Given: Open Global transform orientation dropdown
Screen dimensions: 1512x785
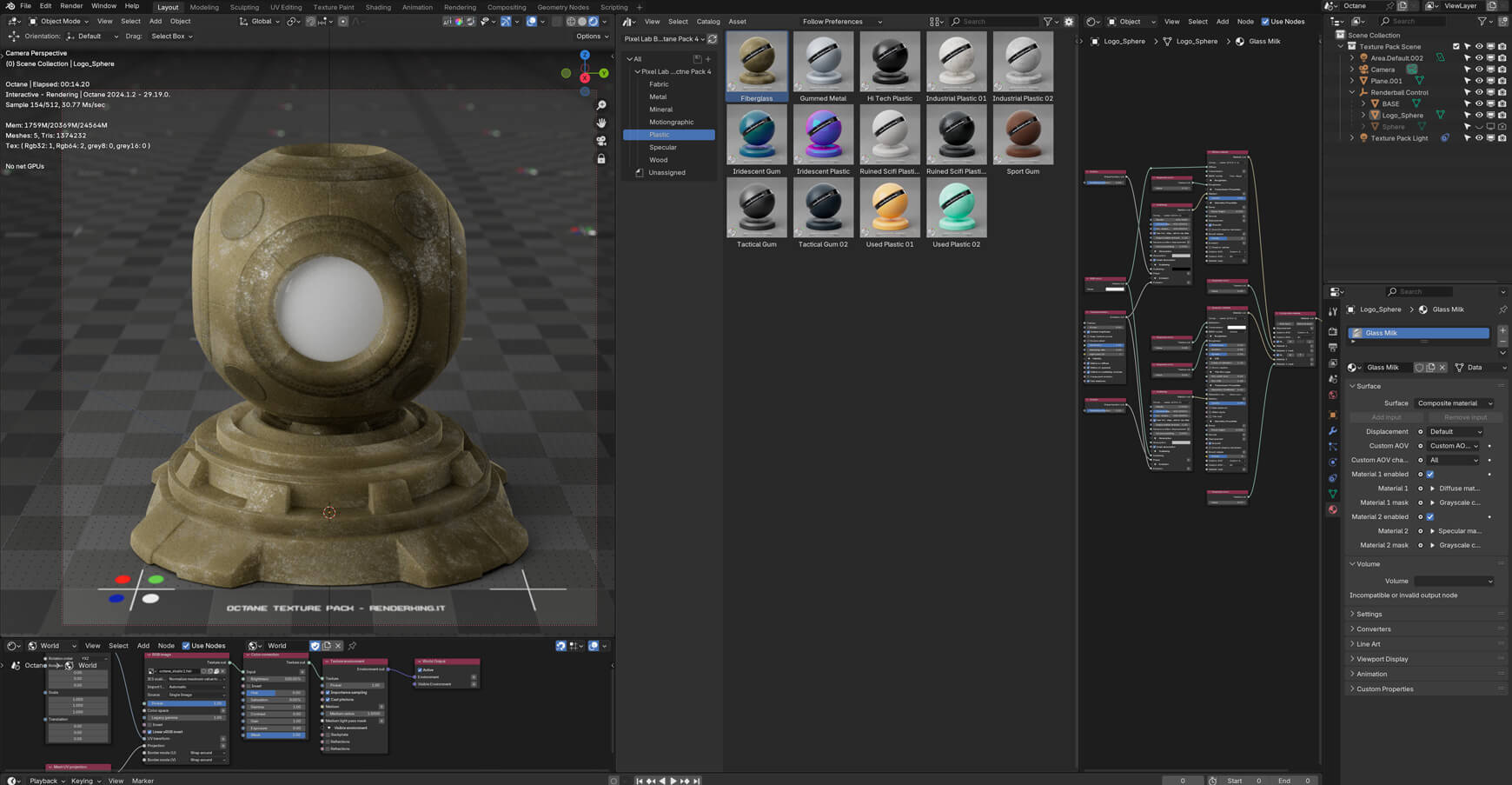Looking at the screenshot, I should [261, 22].
